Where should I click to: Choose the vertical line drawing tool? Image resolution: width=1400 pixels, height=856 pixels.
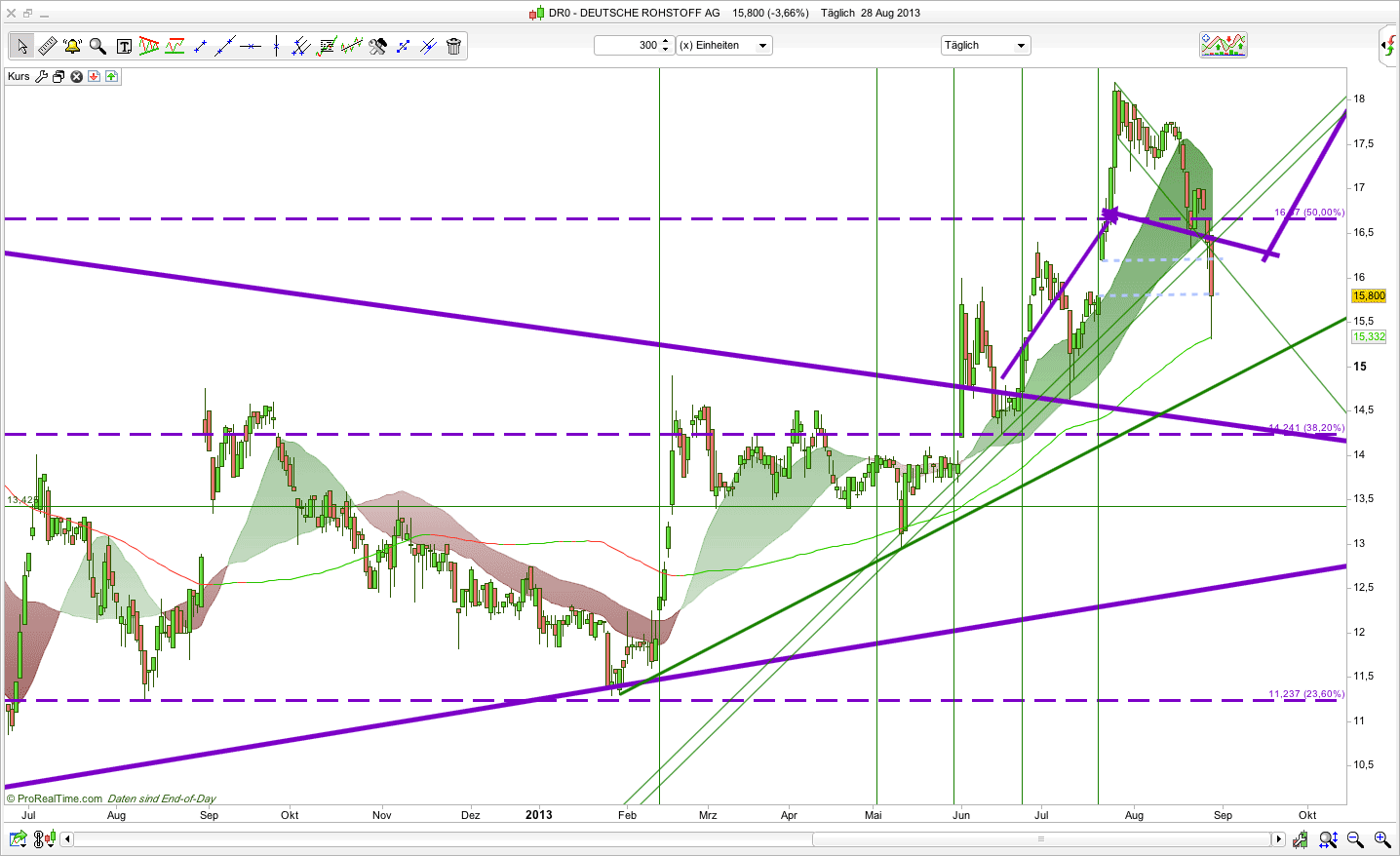point(277,46)
